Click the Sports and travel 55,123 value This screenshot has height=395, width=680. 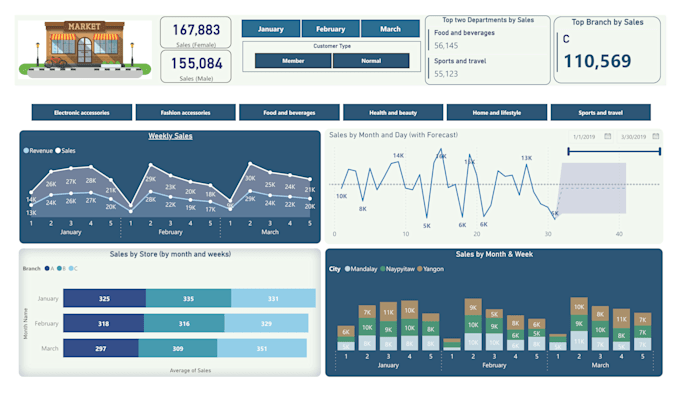(x=446, y=74)
